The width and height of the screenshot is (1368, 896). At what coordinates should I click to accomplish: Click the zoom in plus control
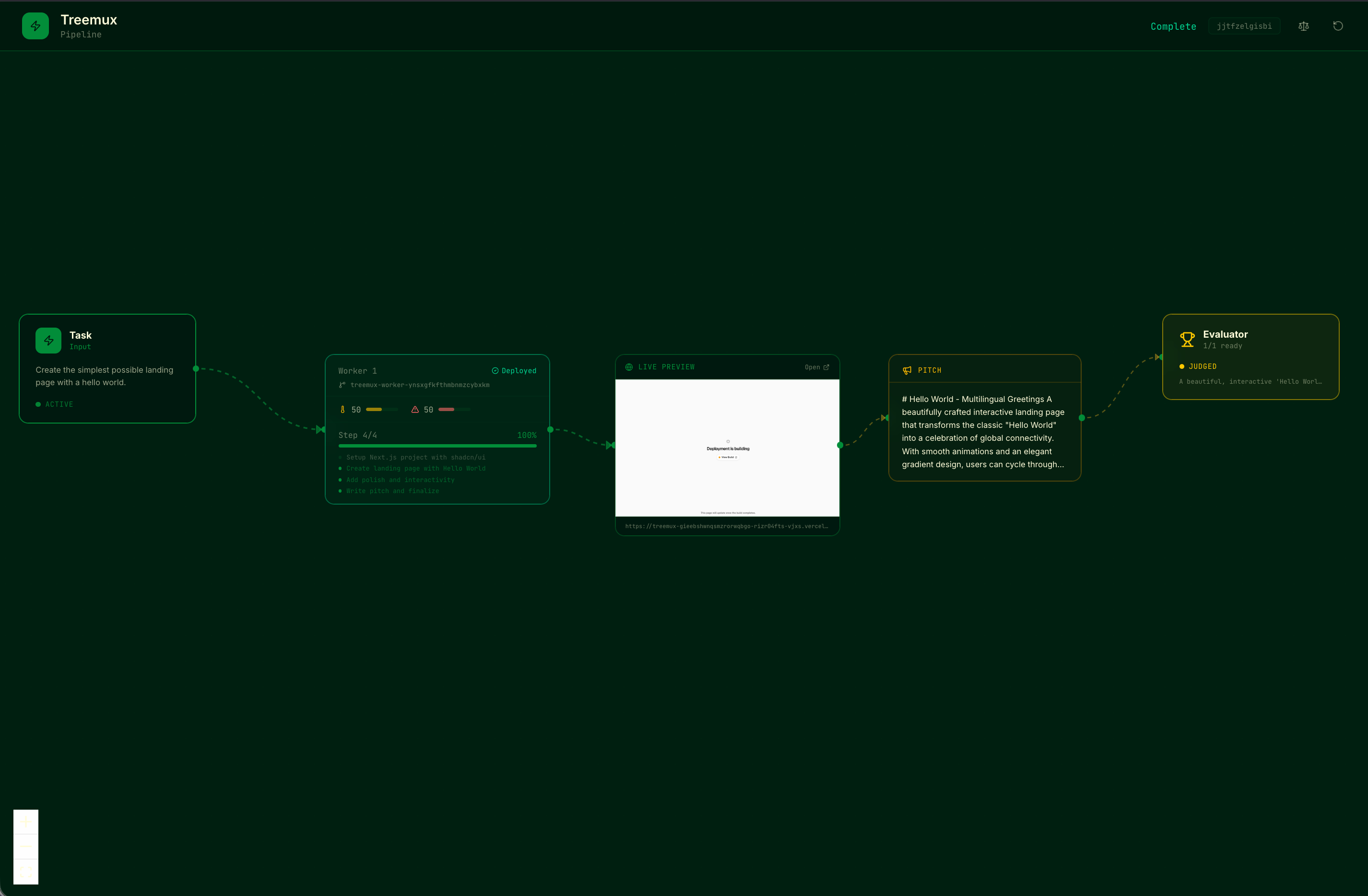pos(26,822)
